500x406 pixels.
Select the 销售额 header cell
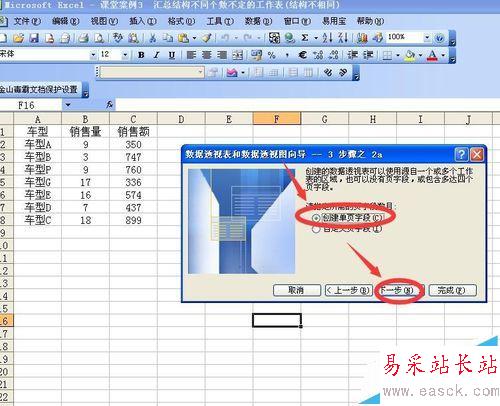tap(133, 132)
